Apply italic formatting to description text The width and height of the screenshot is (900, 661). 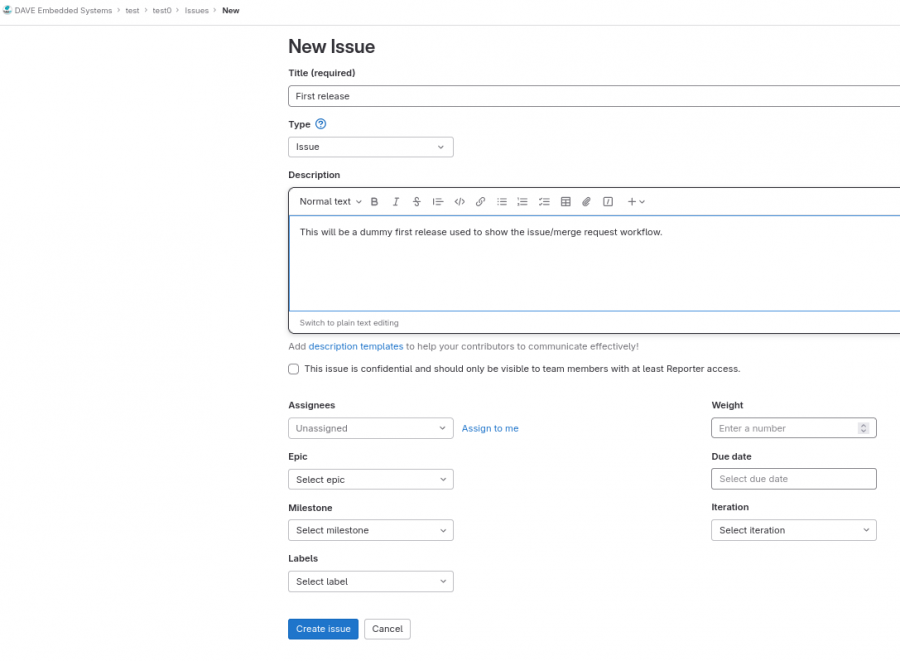tap(396, 202)
